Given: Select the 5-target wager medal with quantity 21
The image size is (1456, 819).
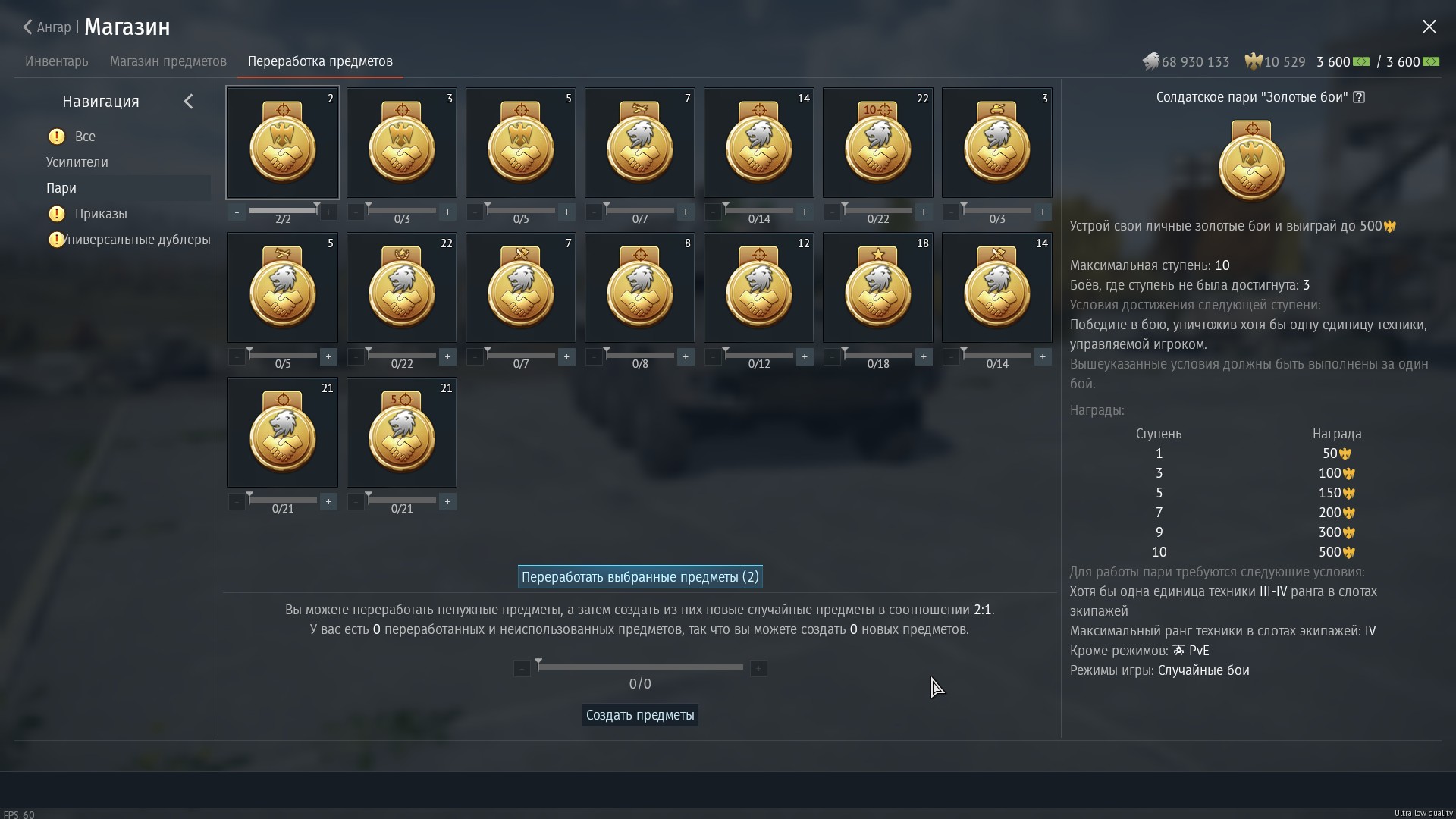Looking at the screenshot, I should point(401,432).
